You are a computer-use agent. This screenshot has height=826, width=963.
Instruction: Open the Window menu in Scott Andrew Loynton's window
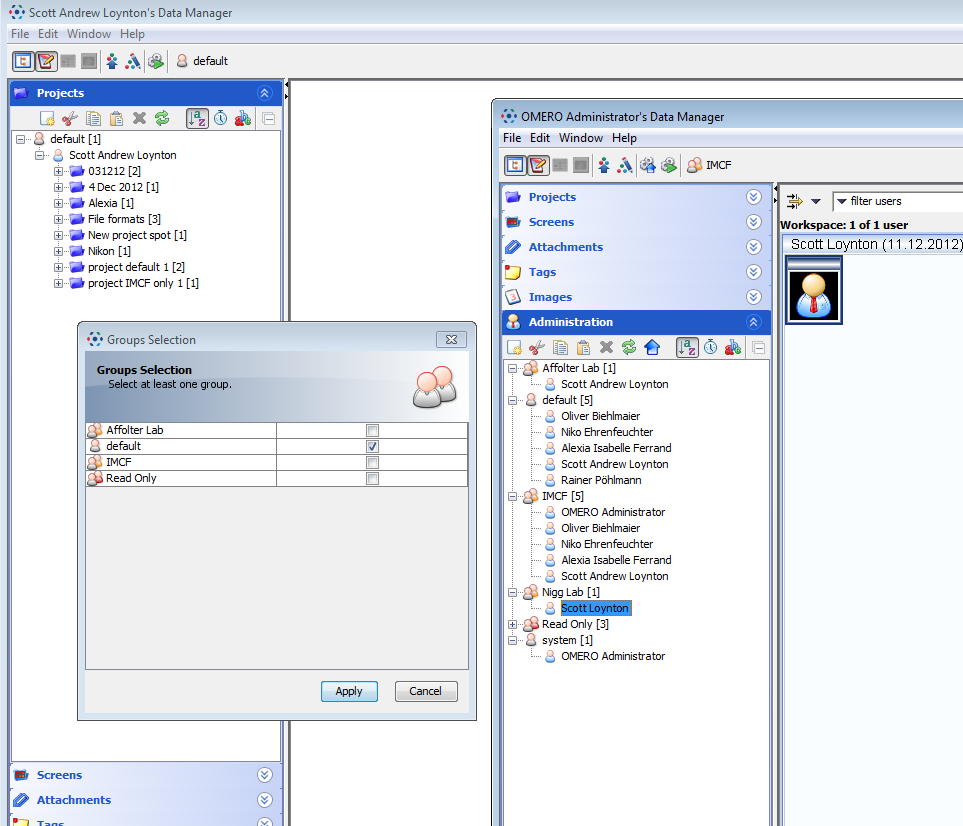(89, 34)
